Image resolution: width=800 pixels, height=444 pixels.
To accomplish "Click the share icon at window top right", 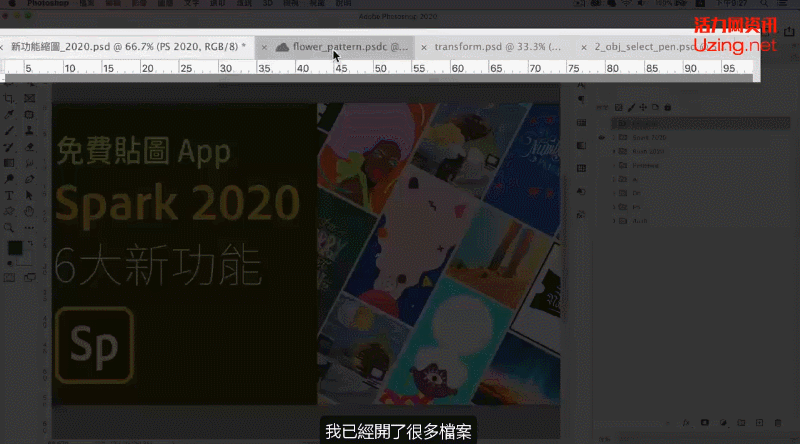I will [789, 31].
